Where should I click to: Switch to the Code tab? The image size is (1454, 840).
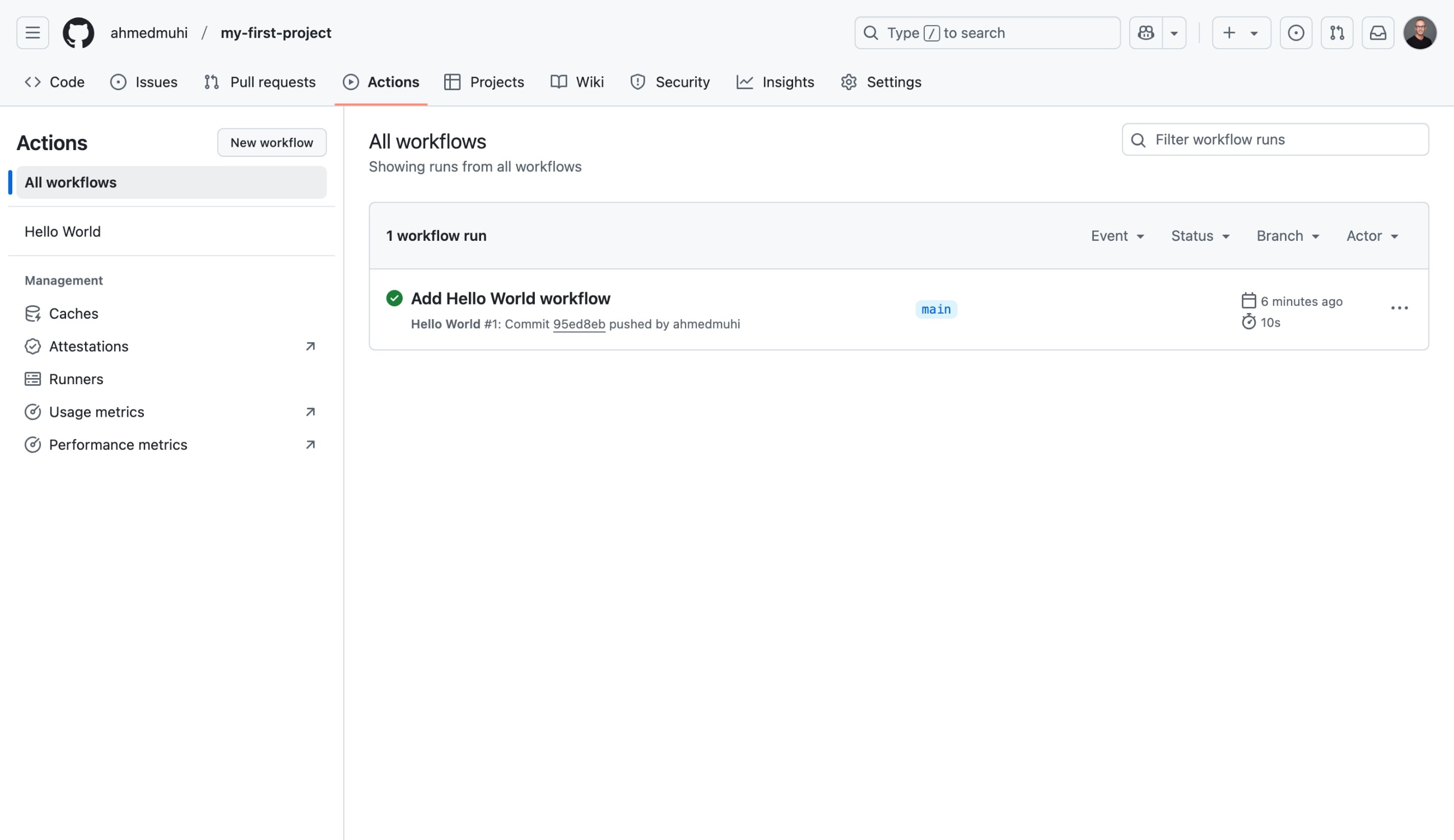tap(55, 82)
